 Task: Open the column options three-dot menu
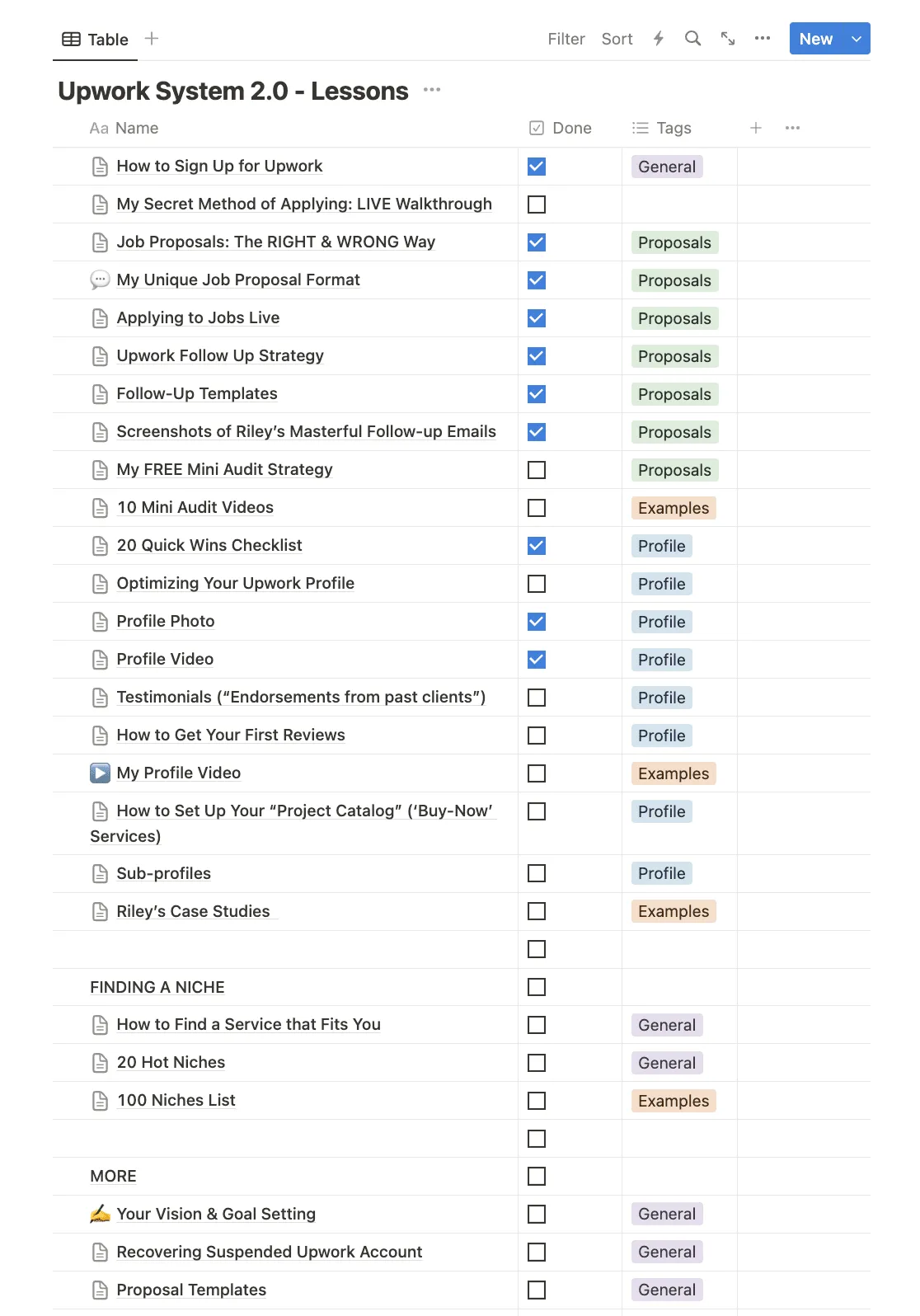pos(793,128)
